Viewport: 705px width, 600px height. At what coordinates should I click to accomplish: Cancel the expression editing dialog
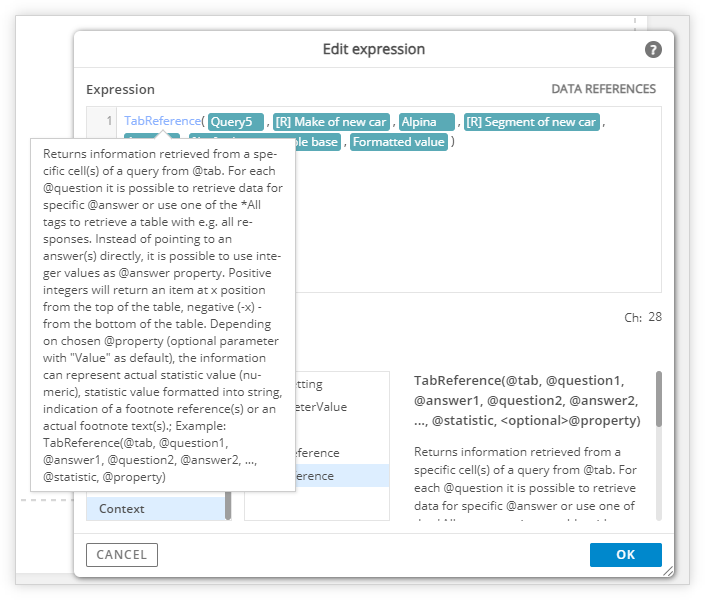pyautogui.click(x=122, y=555)
